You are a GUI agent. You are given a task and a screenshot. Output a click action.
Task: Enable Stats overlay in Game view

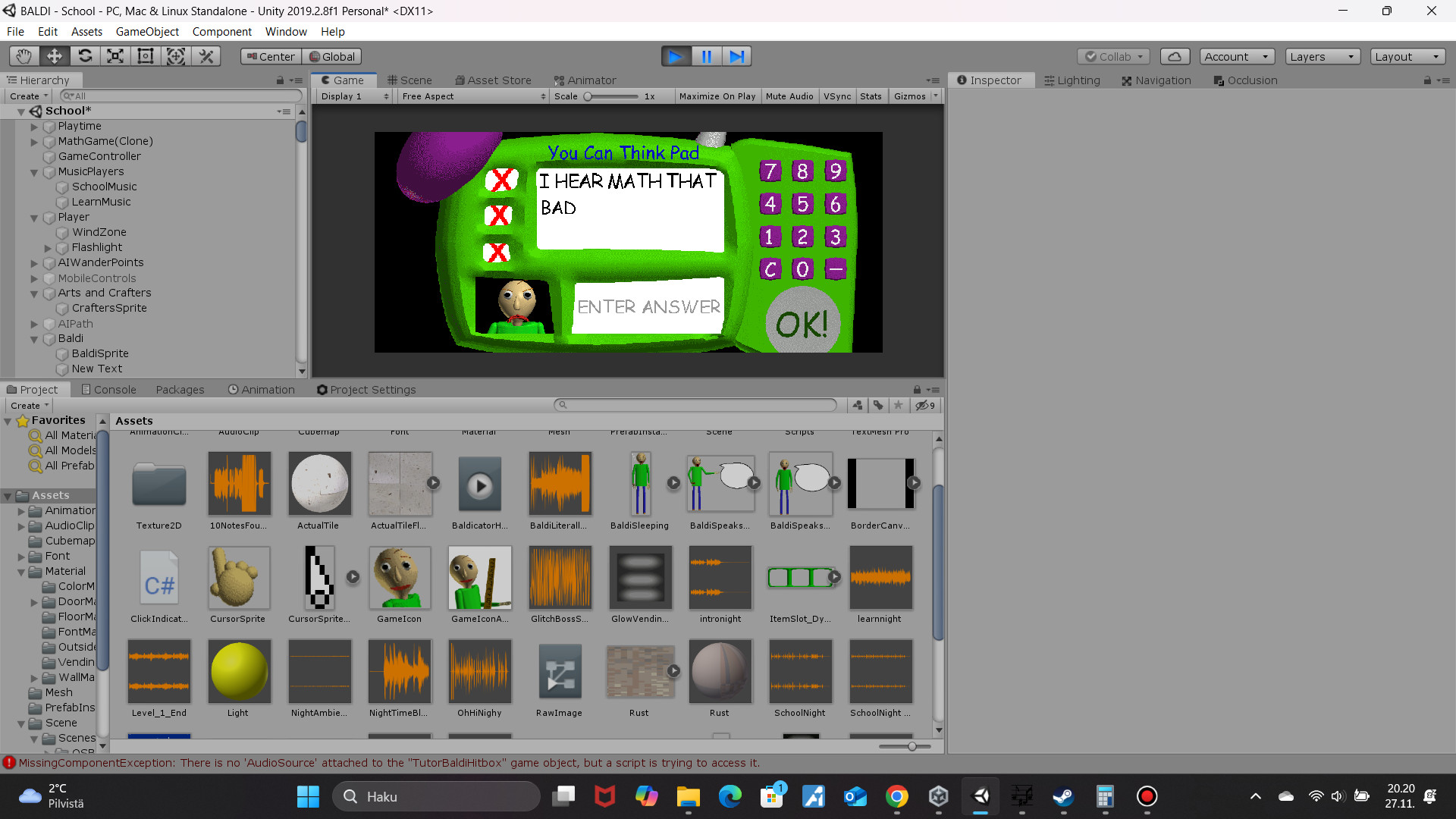[x=871, y=96]
